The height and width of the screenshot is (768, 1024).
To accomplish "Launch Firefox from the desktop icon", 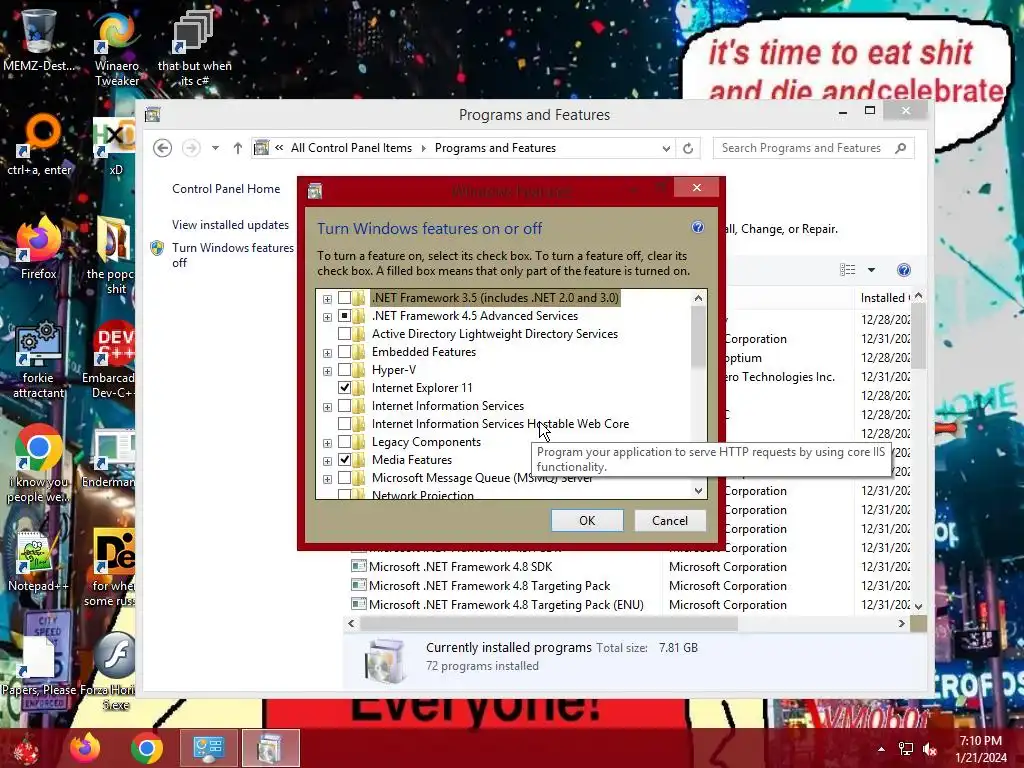I will pyautogui.click(x=39, y=247).
